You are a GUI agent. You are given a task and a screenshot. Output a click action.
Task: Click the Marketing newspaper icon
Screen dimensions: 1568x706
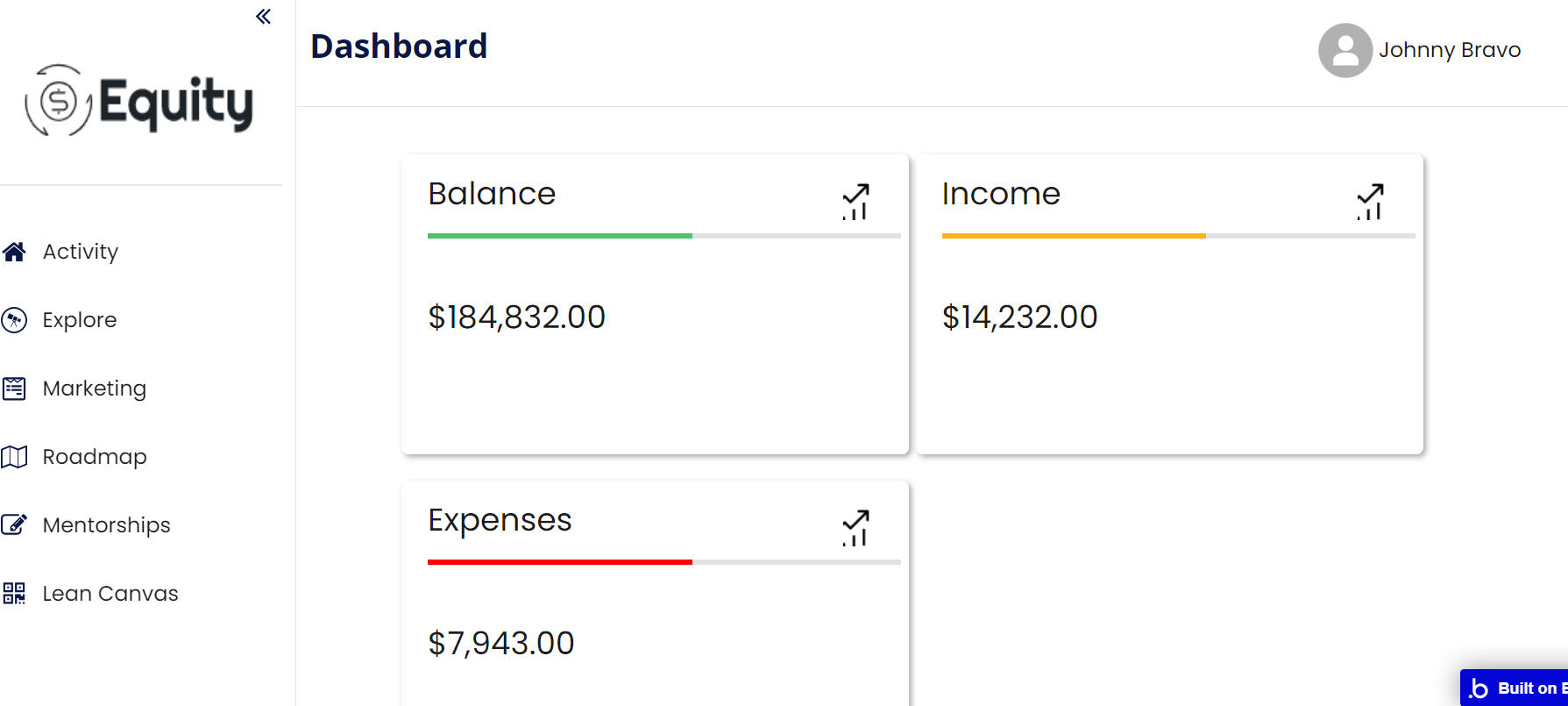[14, 389]
